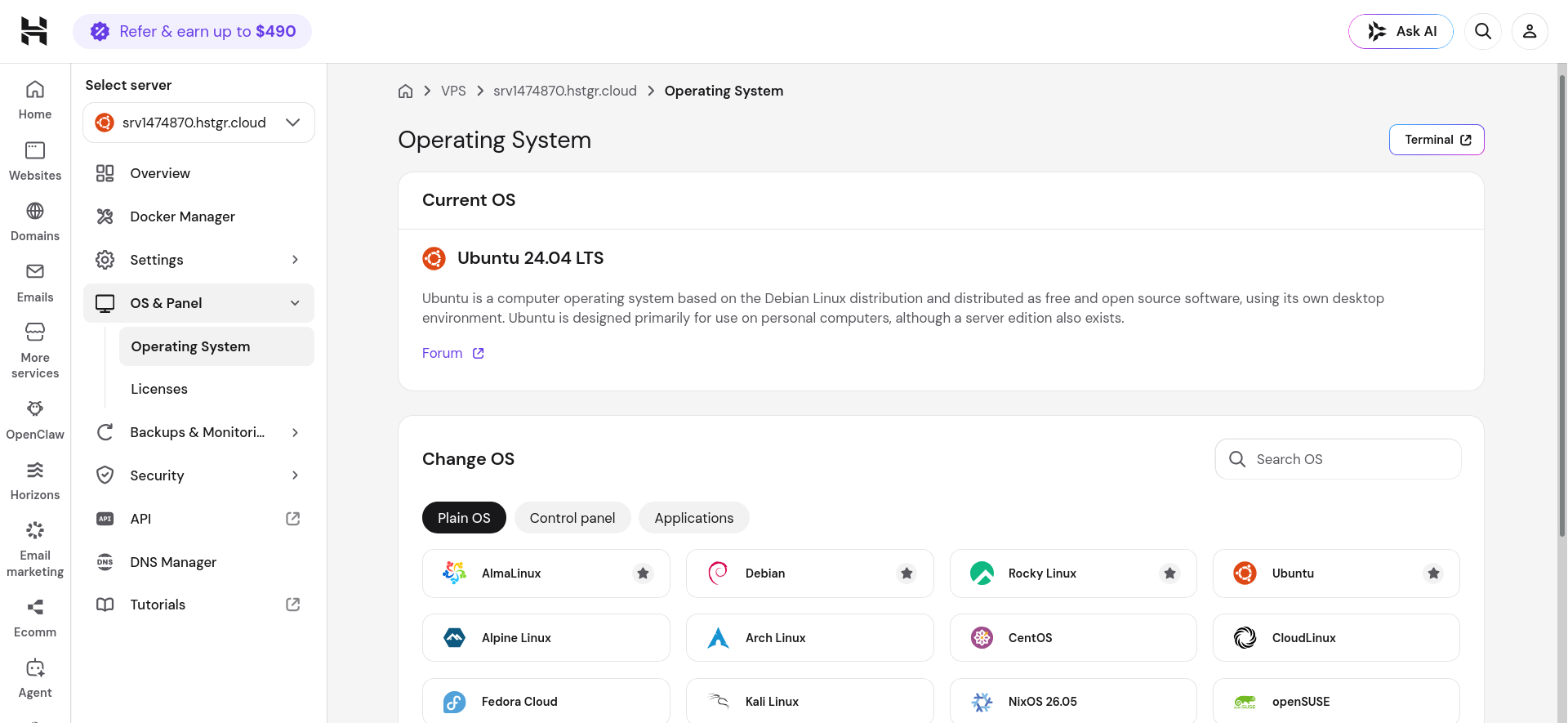Select the Arch Linux card

click(810, 638)
